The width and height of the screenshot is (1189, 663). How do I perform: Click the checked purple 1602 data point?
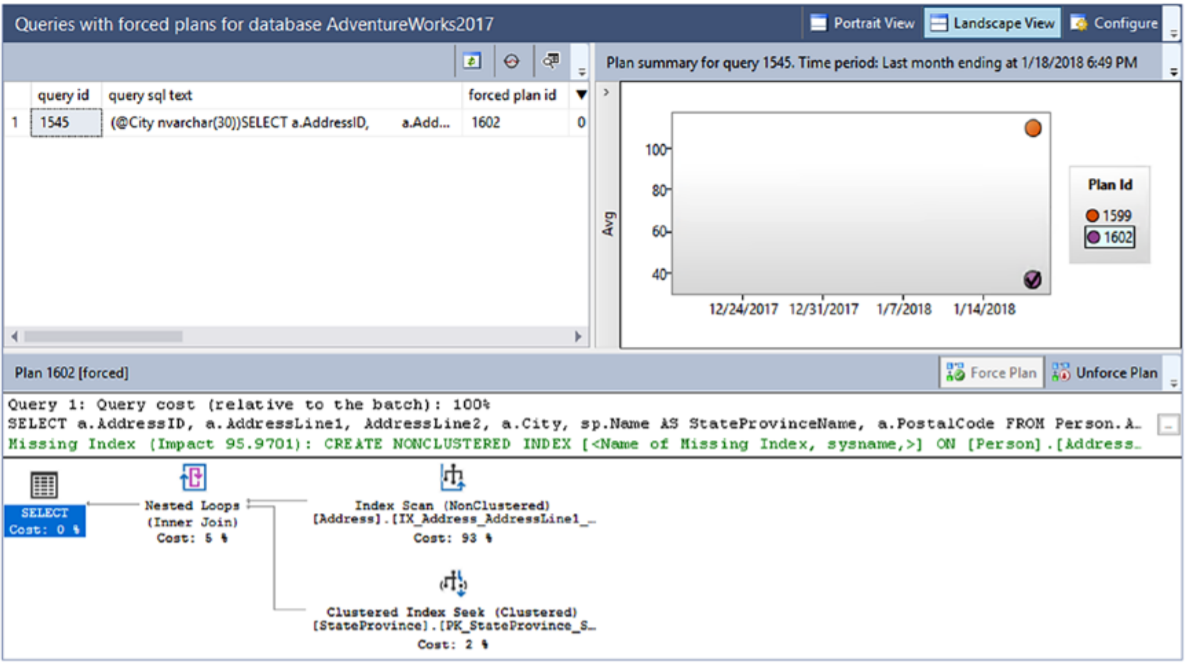[1032, 280]
